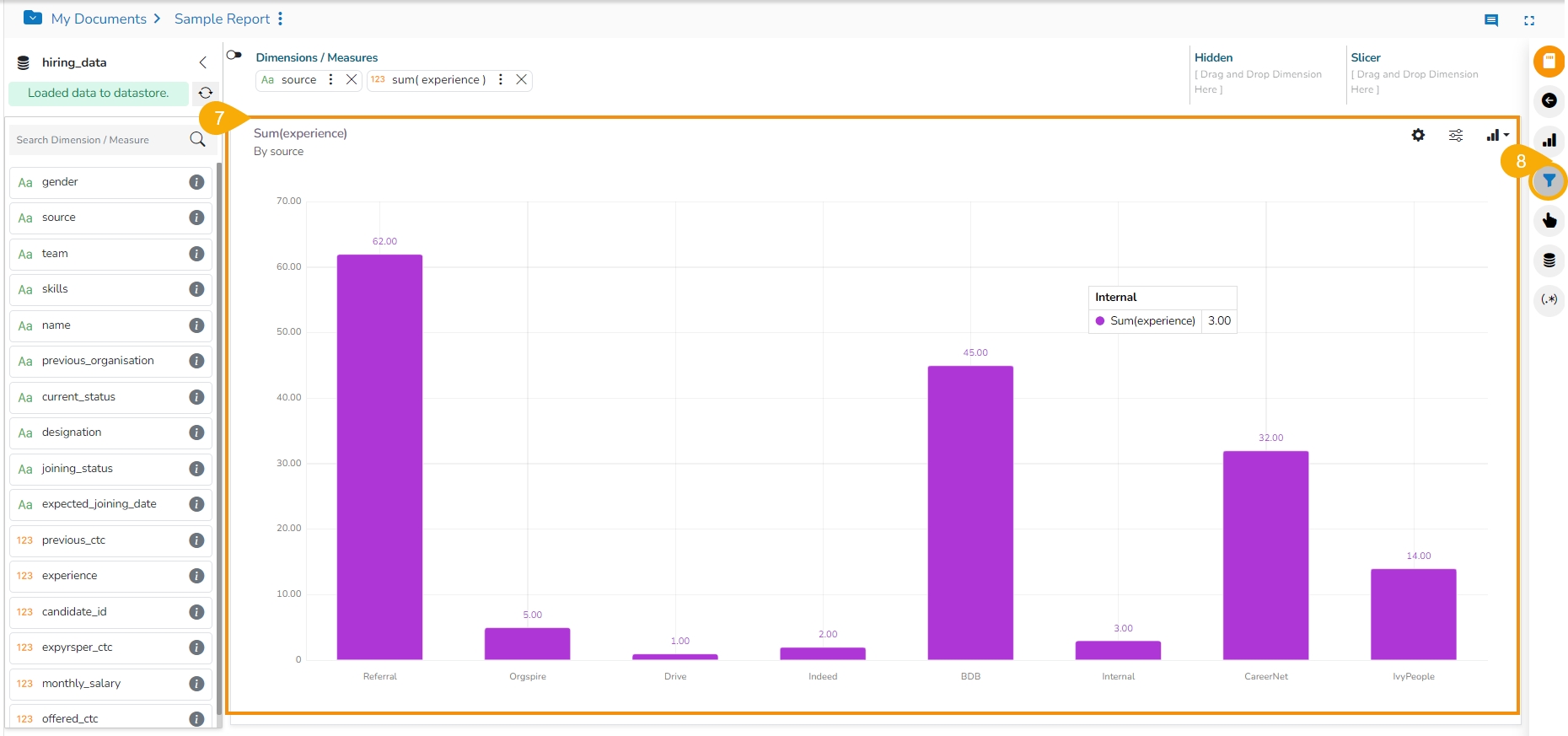Open the filter icon in right sidebar
Screen dimensions: 1568x736
coord(1549,181)
